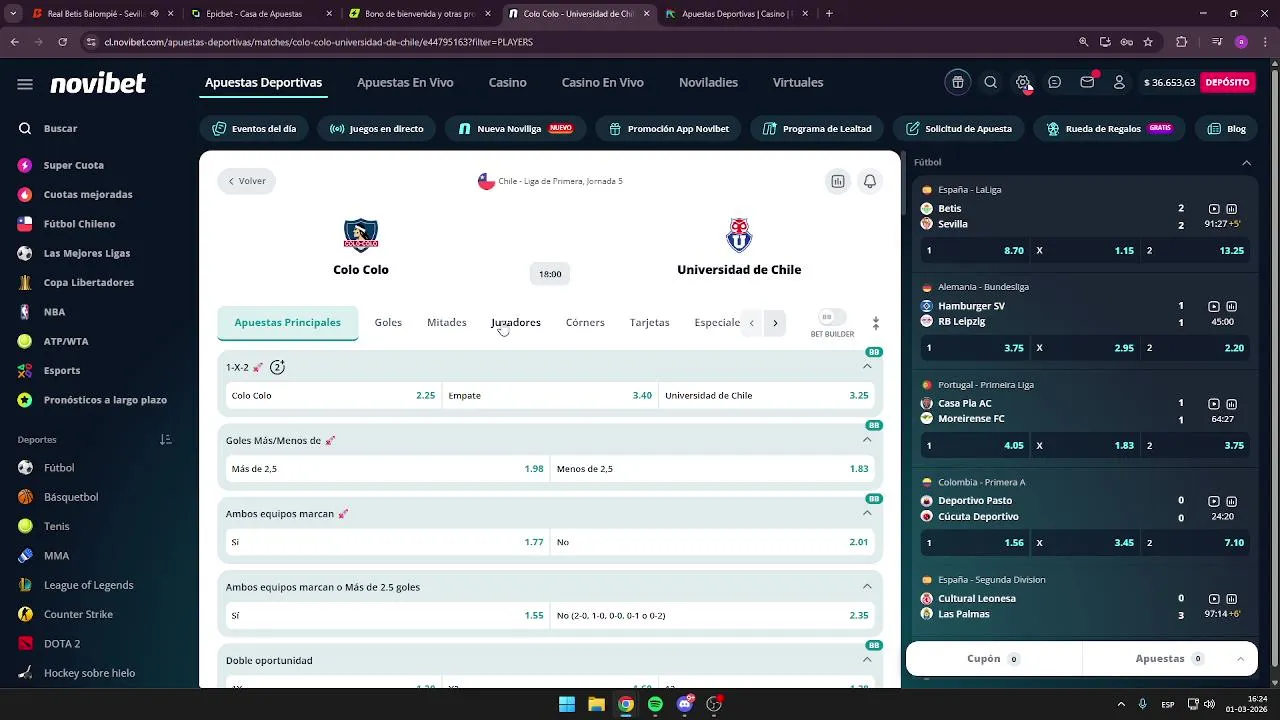Open Virtuales in top navigation
The height and width of the screenshot is (720, 1280).
click(798, 83)
